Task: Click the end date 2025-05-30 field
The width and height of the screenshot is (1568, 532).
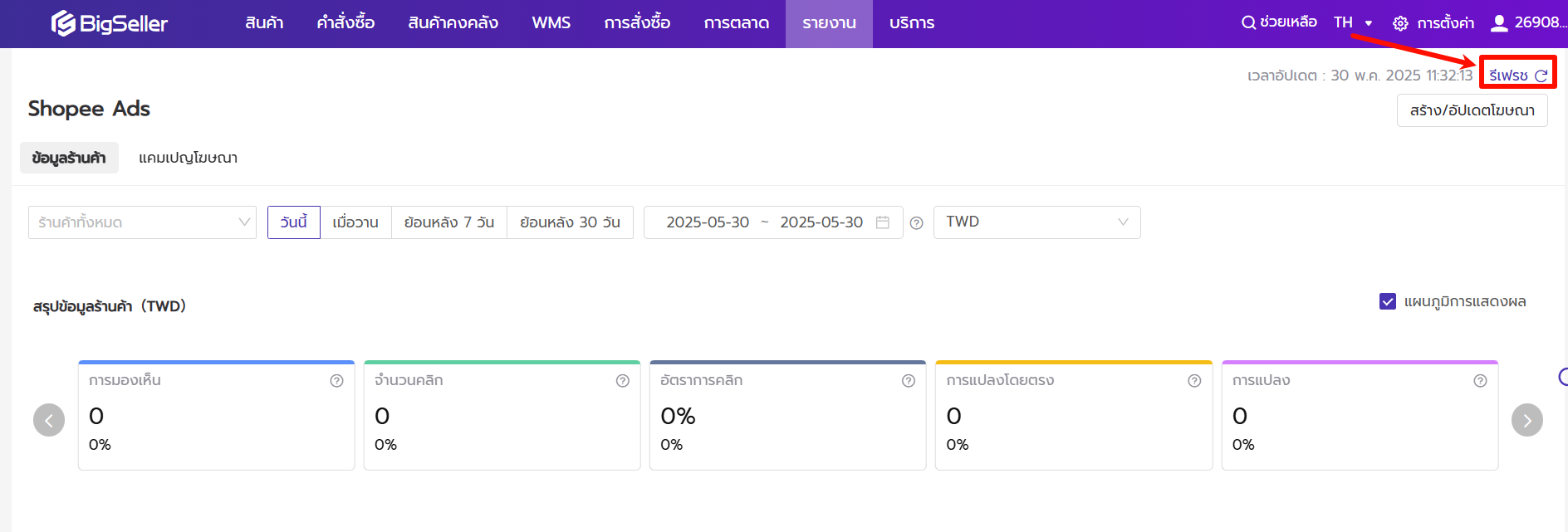Action: tap(821, 222)
